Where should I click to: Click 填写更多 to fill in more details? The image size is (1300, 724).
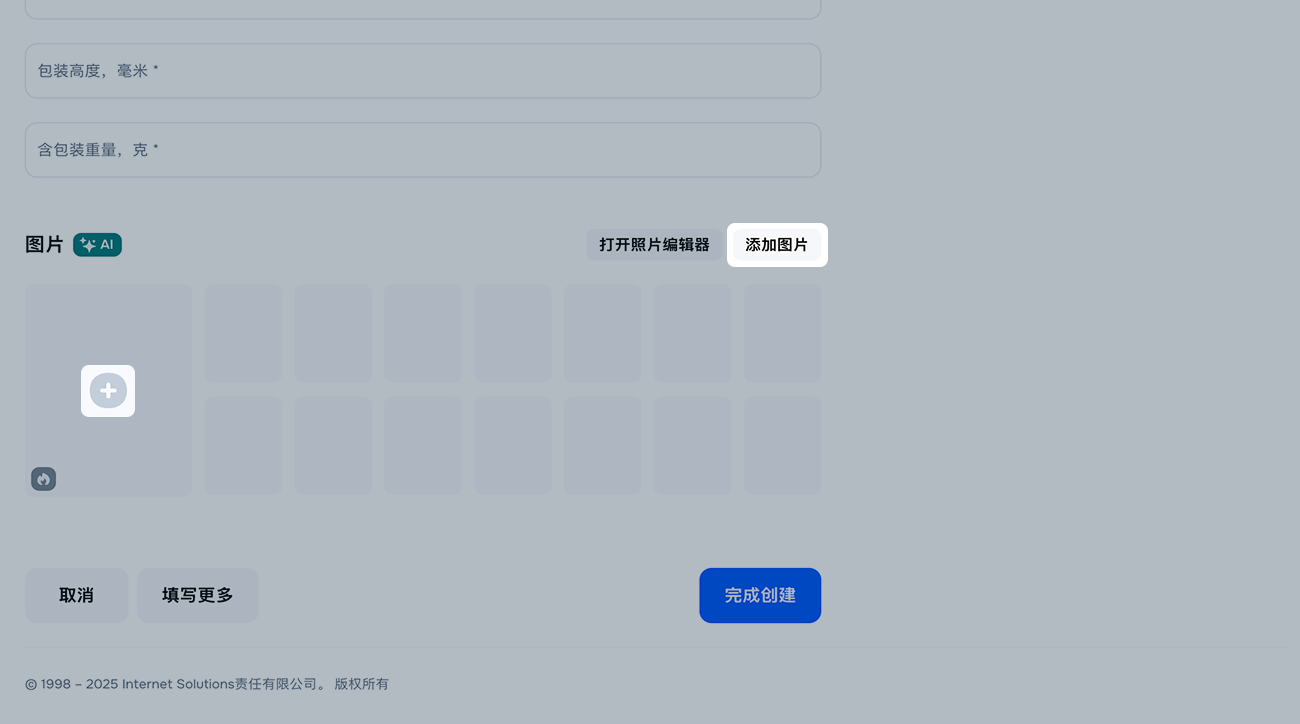(x=197, y=595)
